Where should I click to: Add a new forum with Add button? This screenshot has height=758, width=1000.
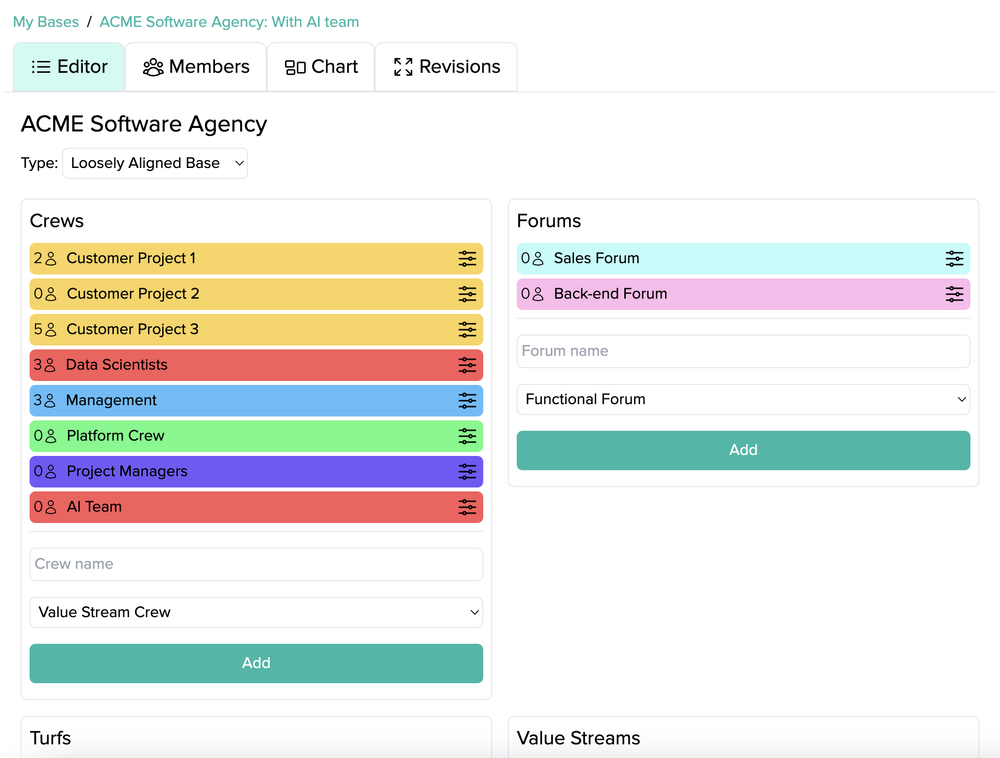(743, 450)
